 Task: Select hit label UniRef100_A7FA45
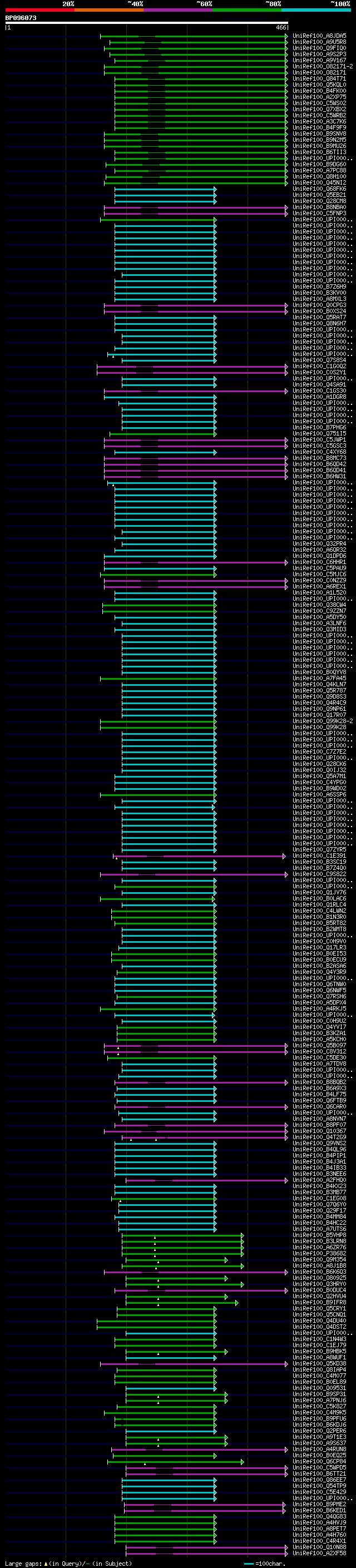[319, 679]
